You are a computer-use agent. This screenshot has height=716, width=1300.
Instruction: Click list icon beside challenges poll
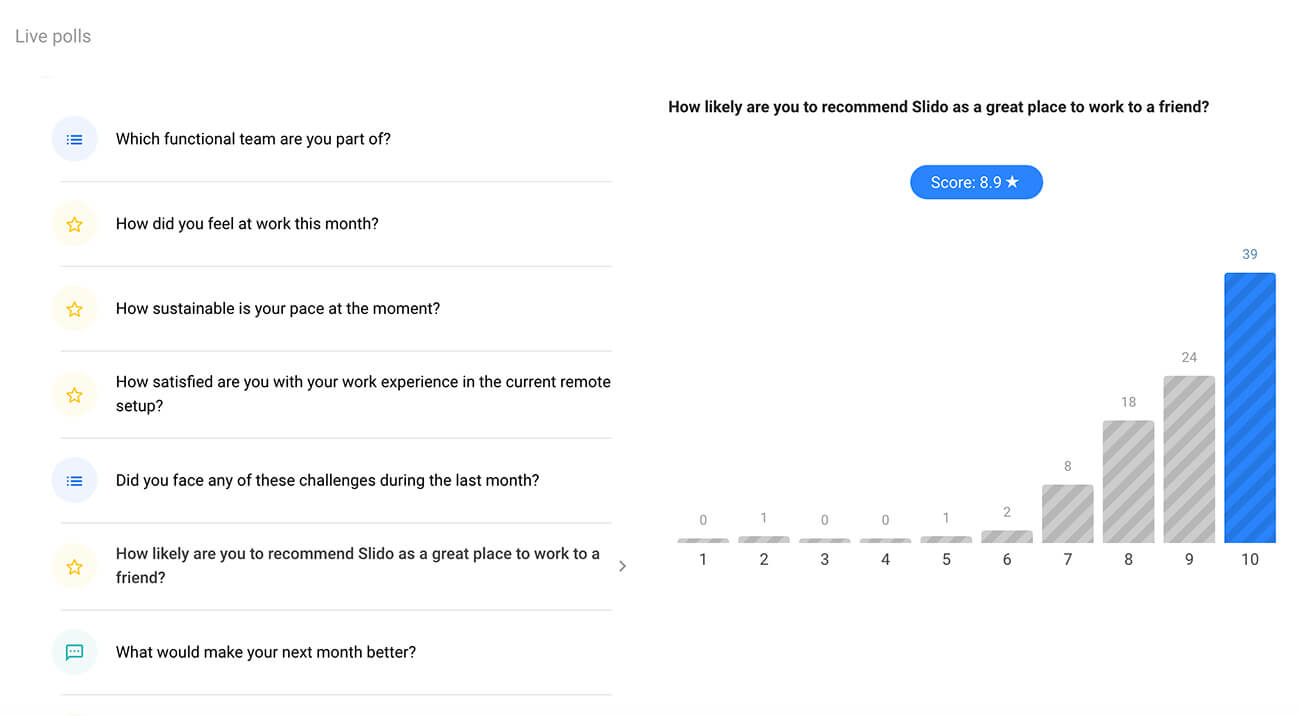[x=74, y=481]
